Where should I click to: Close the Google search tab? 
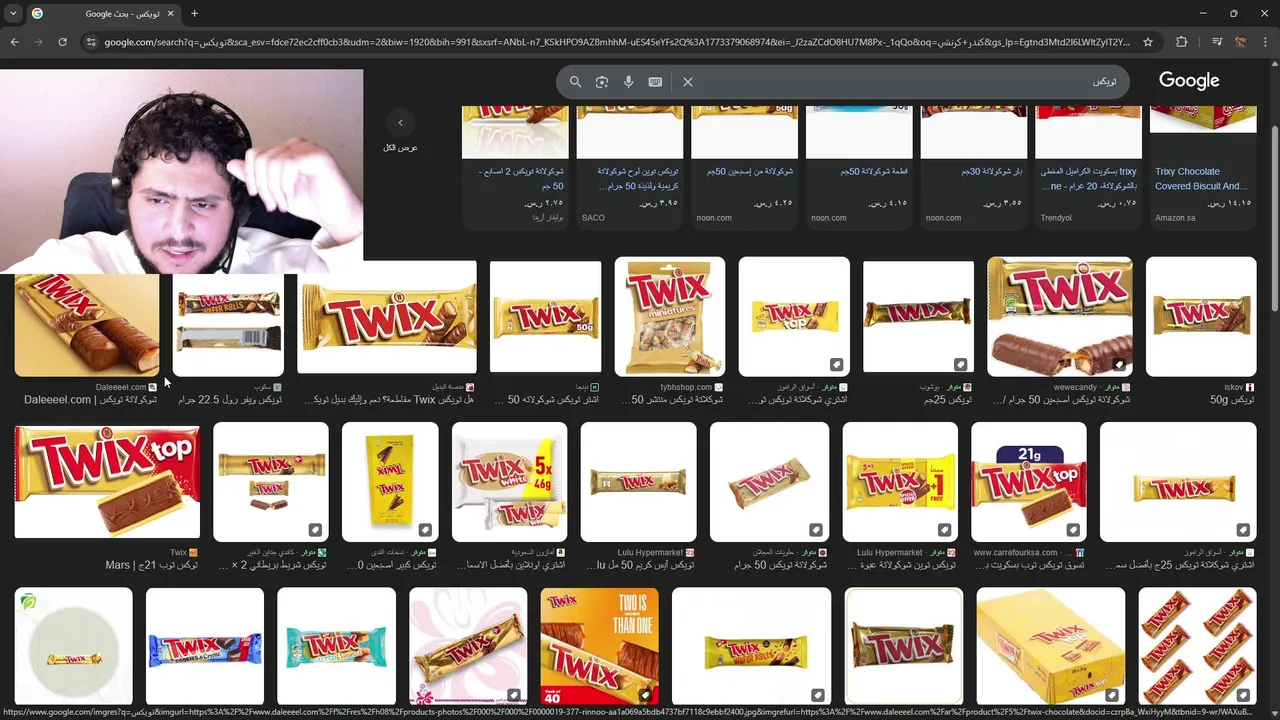point(169,14)
